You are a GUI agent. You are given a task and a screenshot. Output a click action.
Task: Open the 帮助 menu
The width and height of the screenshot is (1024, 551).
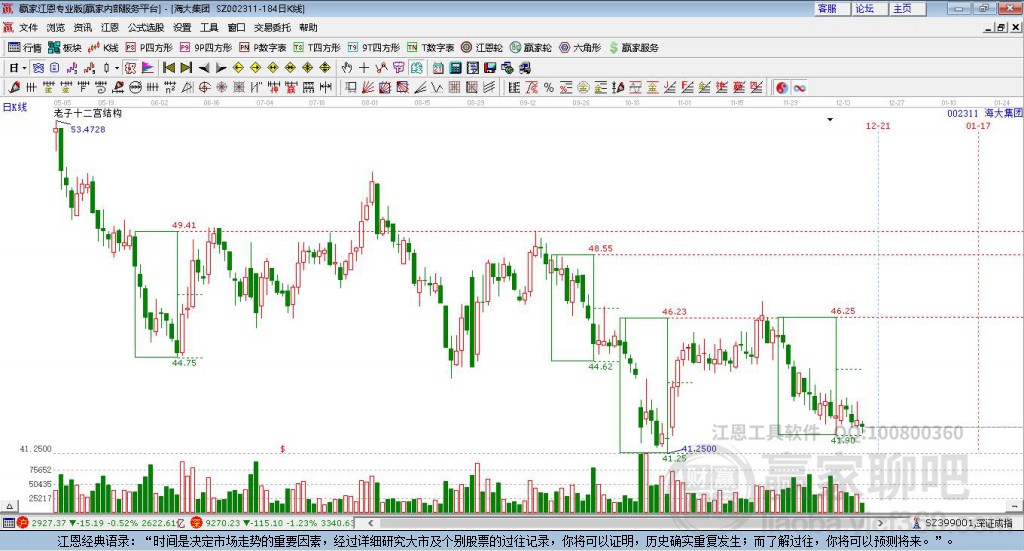[308, 27]
